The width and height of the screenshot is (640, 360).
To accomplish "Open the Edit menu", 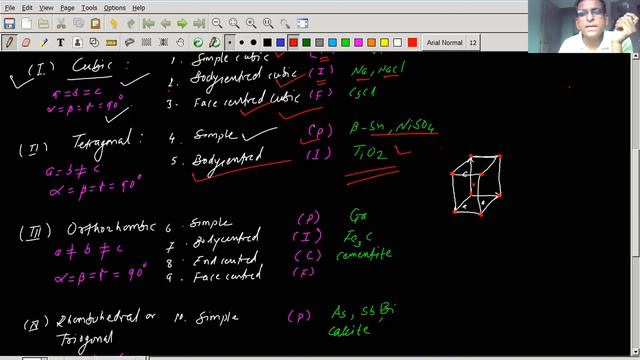I will tap(27, 8).
